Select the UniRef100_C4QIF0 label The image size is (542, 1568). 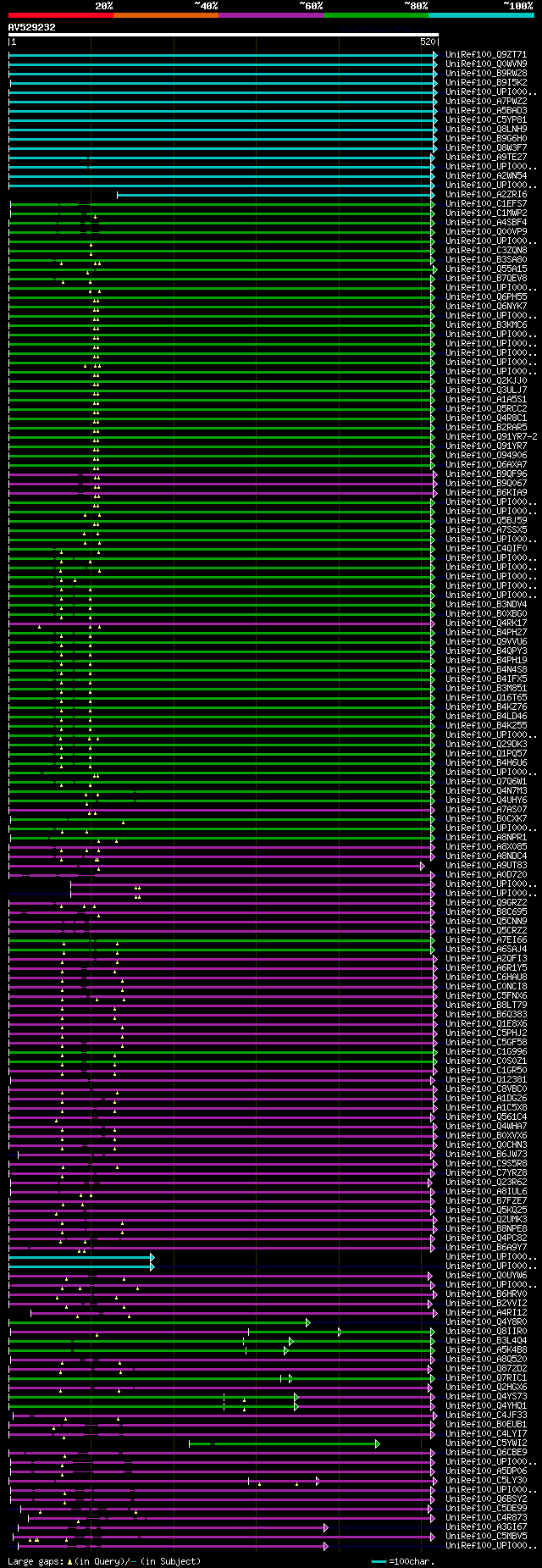tap(486, 548)
